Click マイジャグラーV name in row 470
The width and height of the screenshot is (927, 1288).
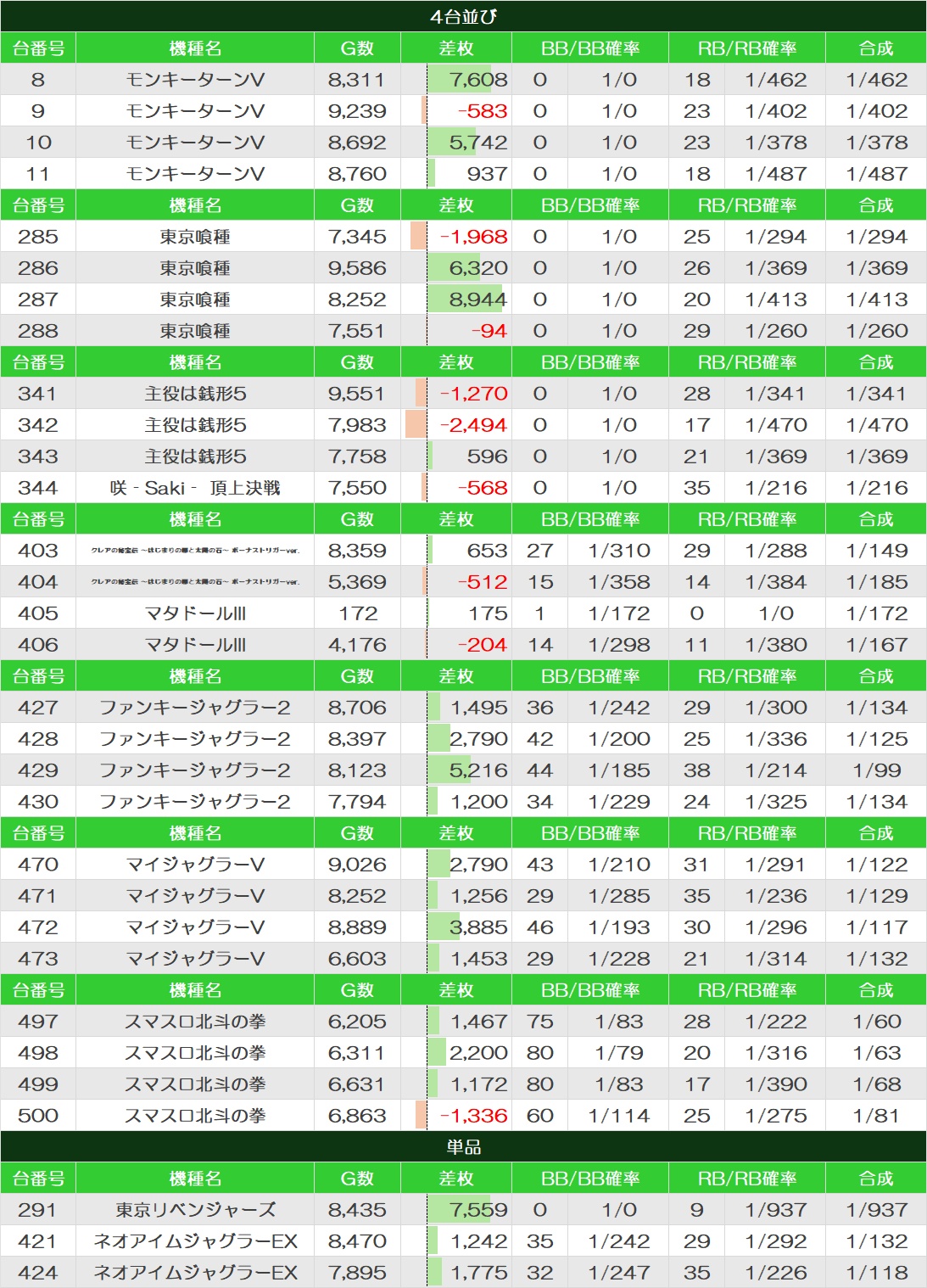195,865
